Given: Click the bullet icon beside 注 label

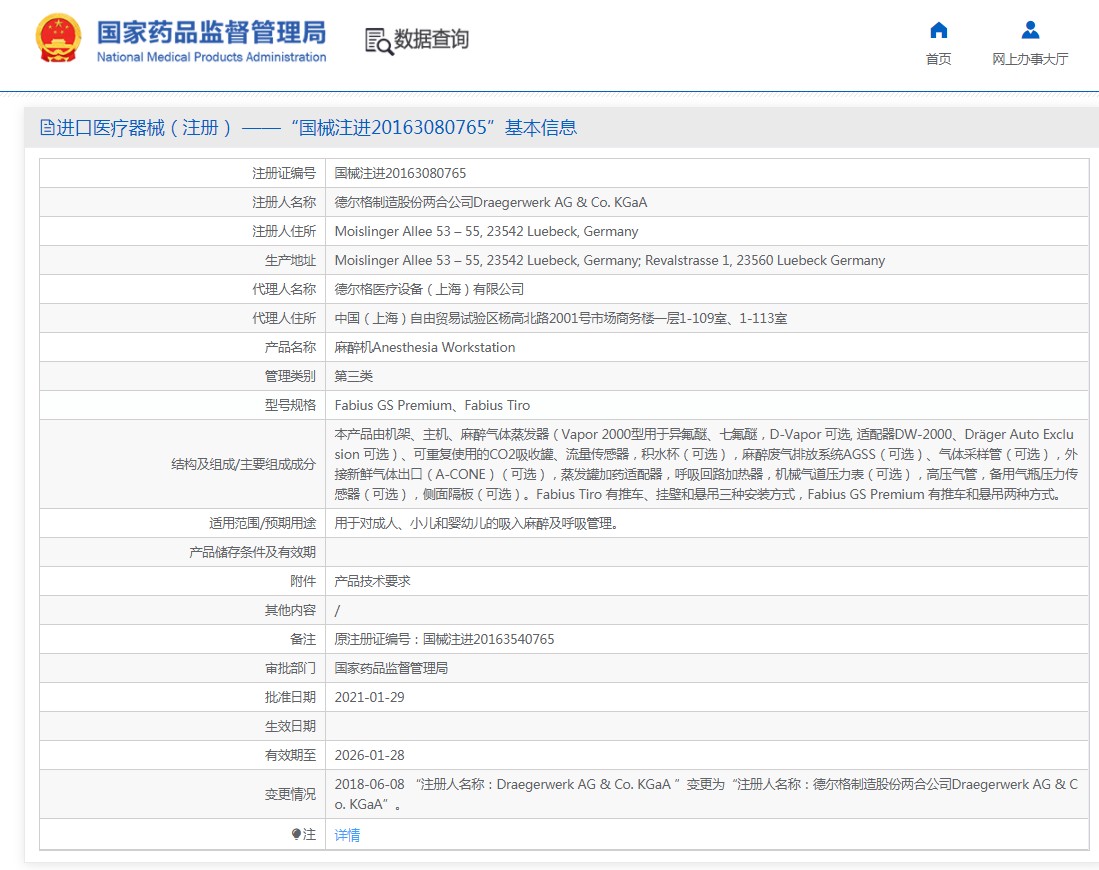Looking at the screenshot, I should (296, 834).
